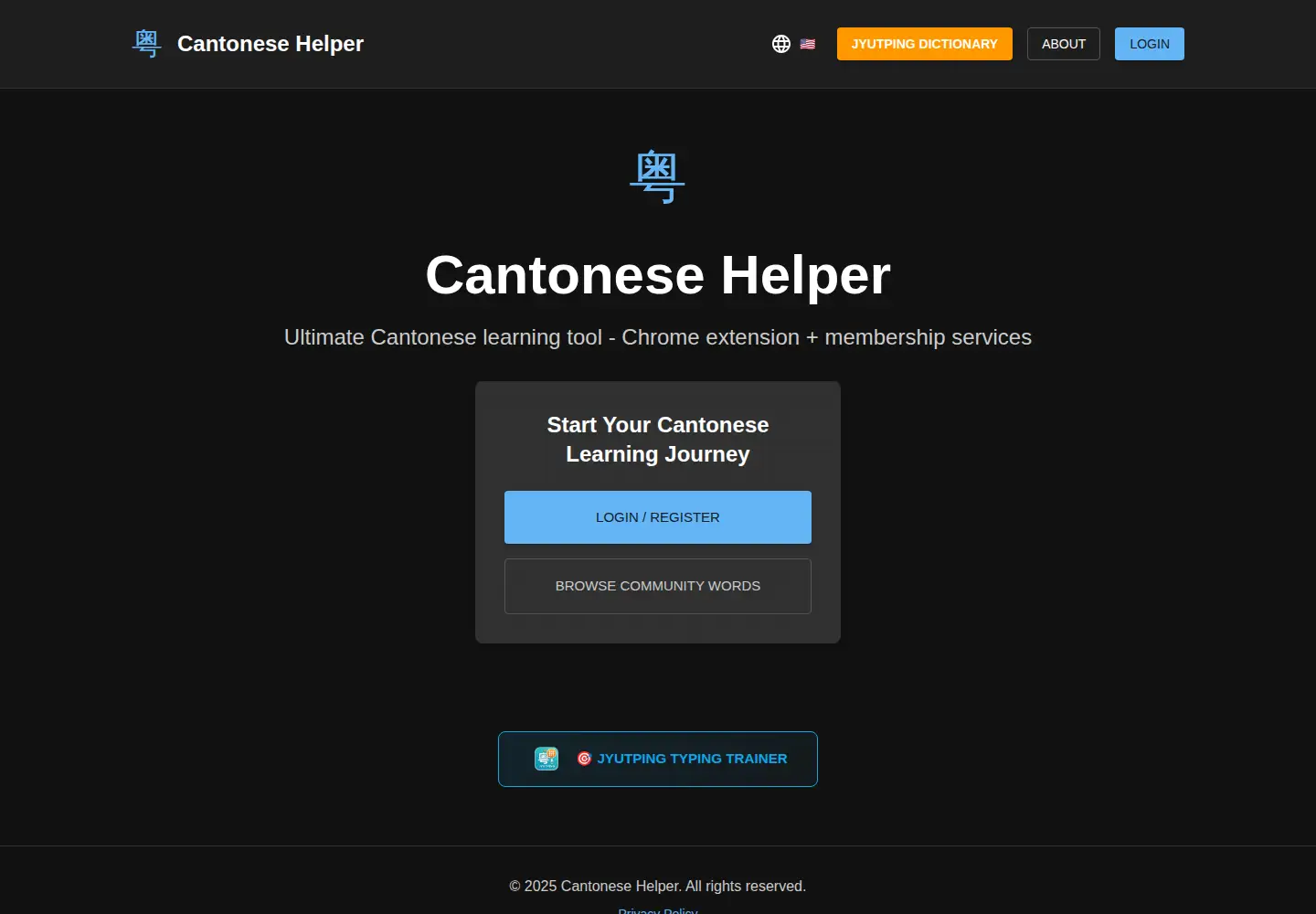Click the "Ultimate Cantonese learning tool" tagline

(x=658, y=337)
